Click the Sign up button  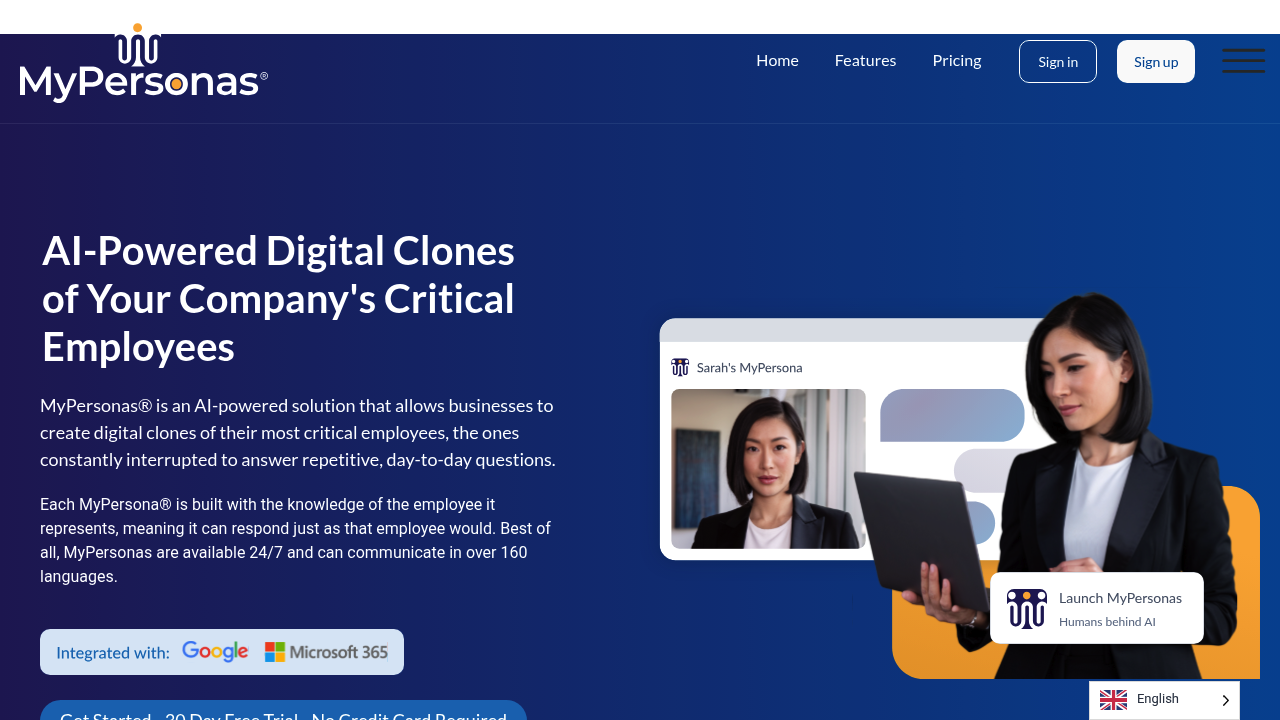(x=1156, y=62)
